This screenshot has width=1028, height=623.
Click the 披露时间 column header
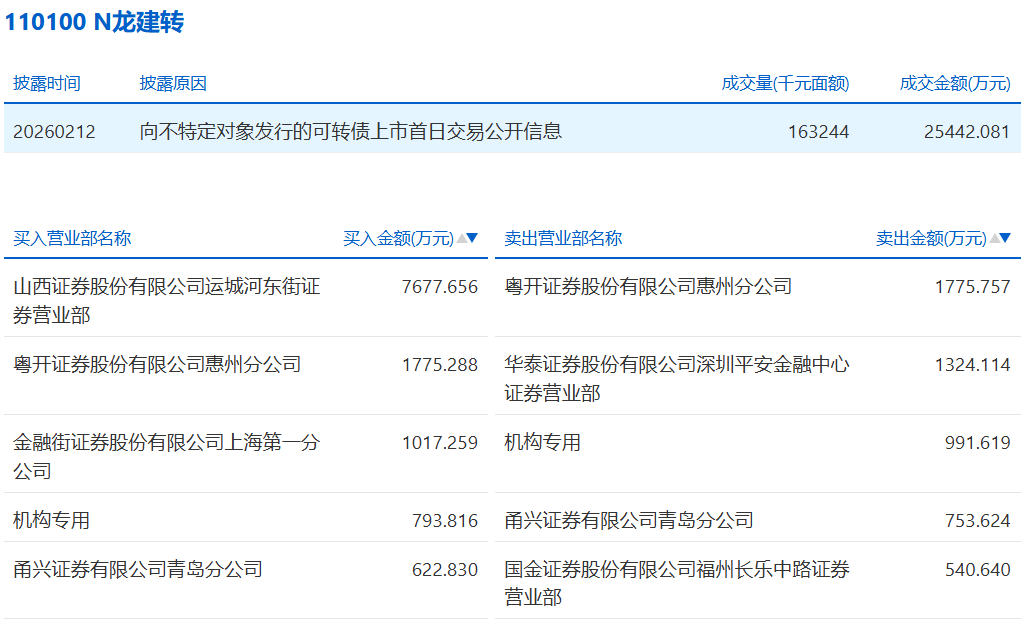[x=47, y=83]
